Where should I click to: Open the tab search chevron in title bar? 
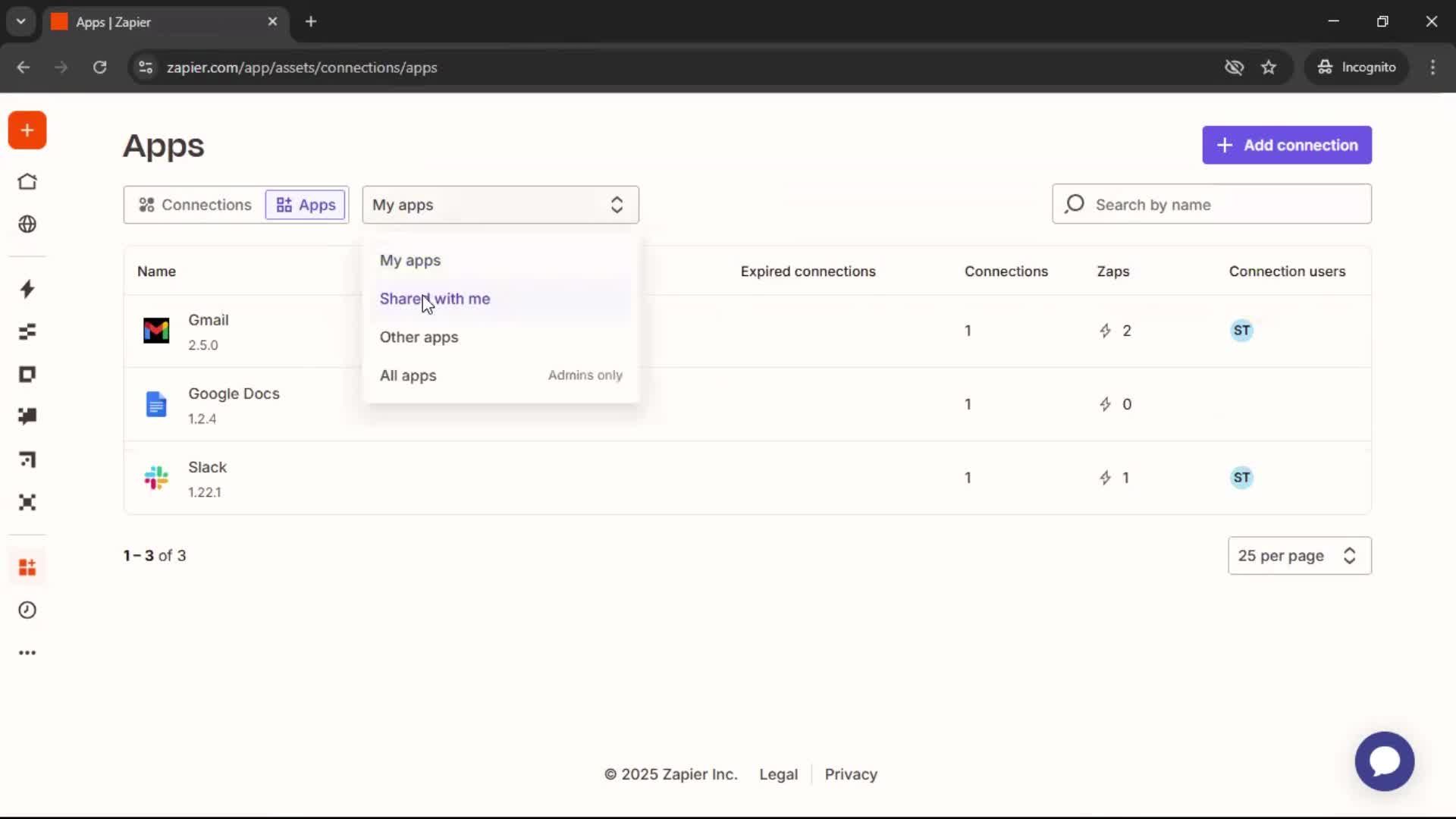click(21, 22)
